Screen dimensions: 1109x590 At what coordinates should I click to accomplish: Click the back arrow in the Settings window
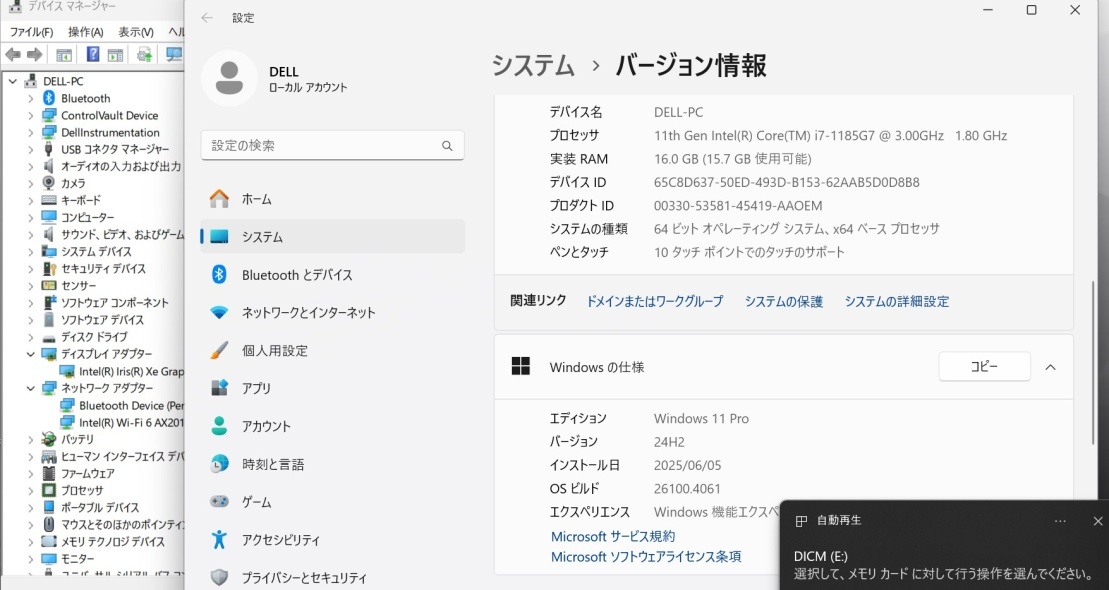(207, 17)
